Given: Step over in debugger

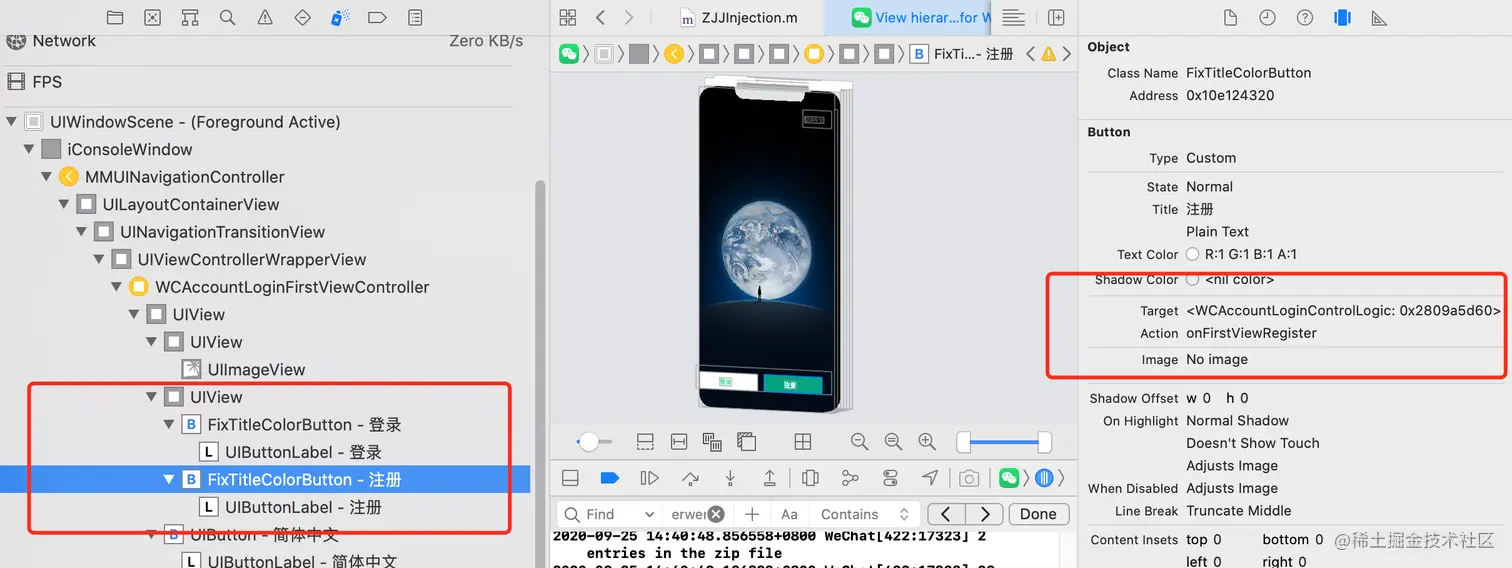Looking at the screenshot, I should [x=690, y=478].
